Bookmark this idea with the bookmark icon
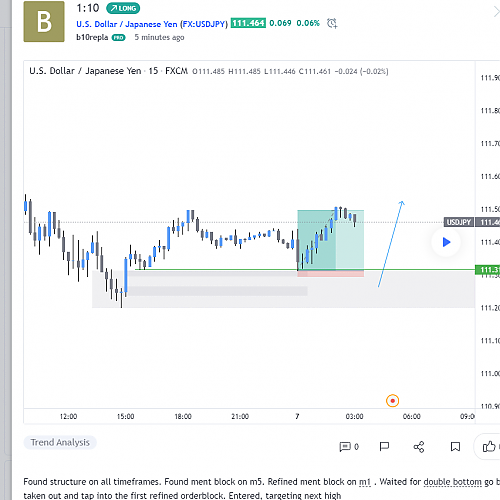 [455, 447]
